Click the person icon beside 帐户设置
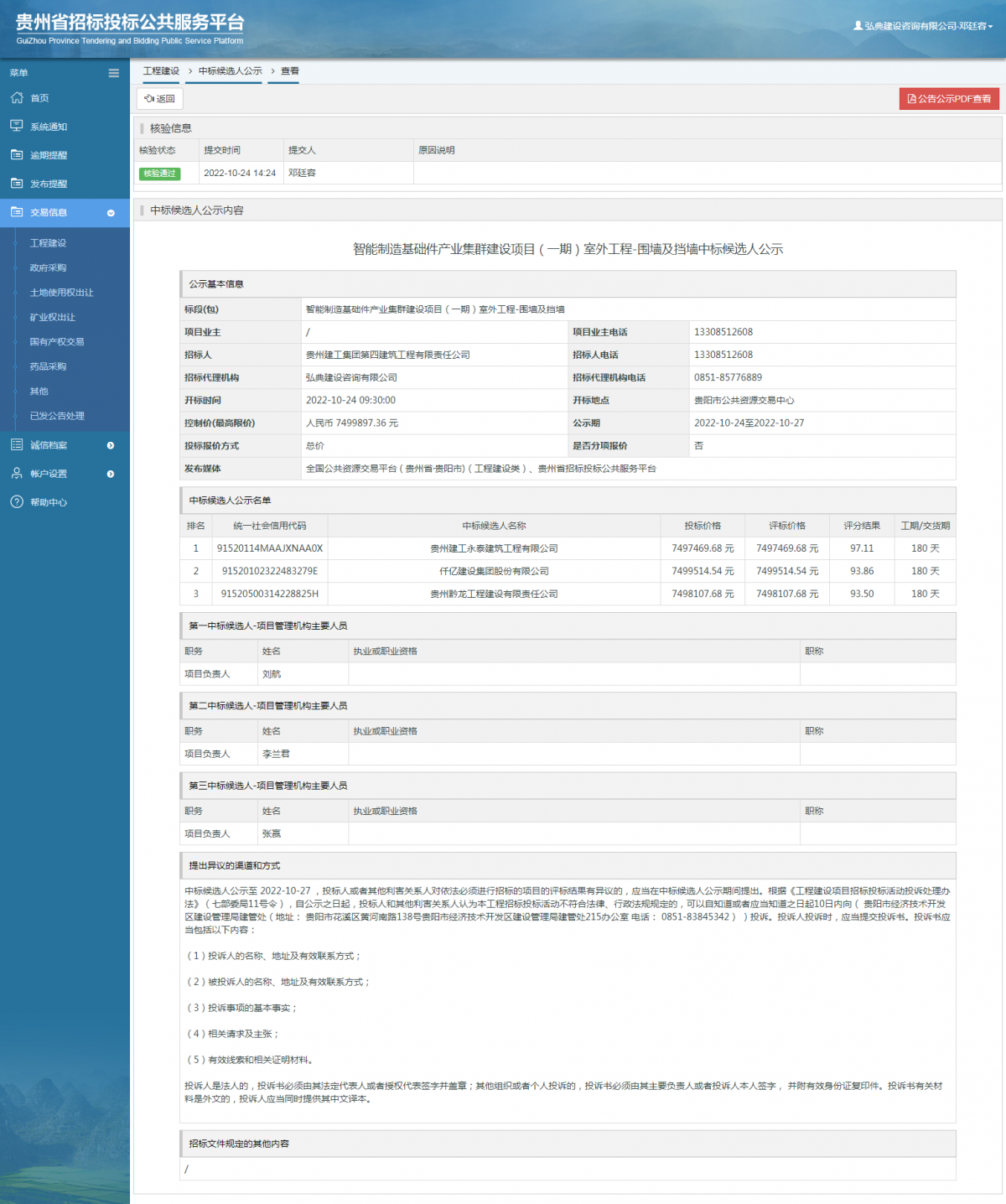Screen dimensions: 1006x1204 tap(17, 473)
